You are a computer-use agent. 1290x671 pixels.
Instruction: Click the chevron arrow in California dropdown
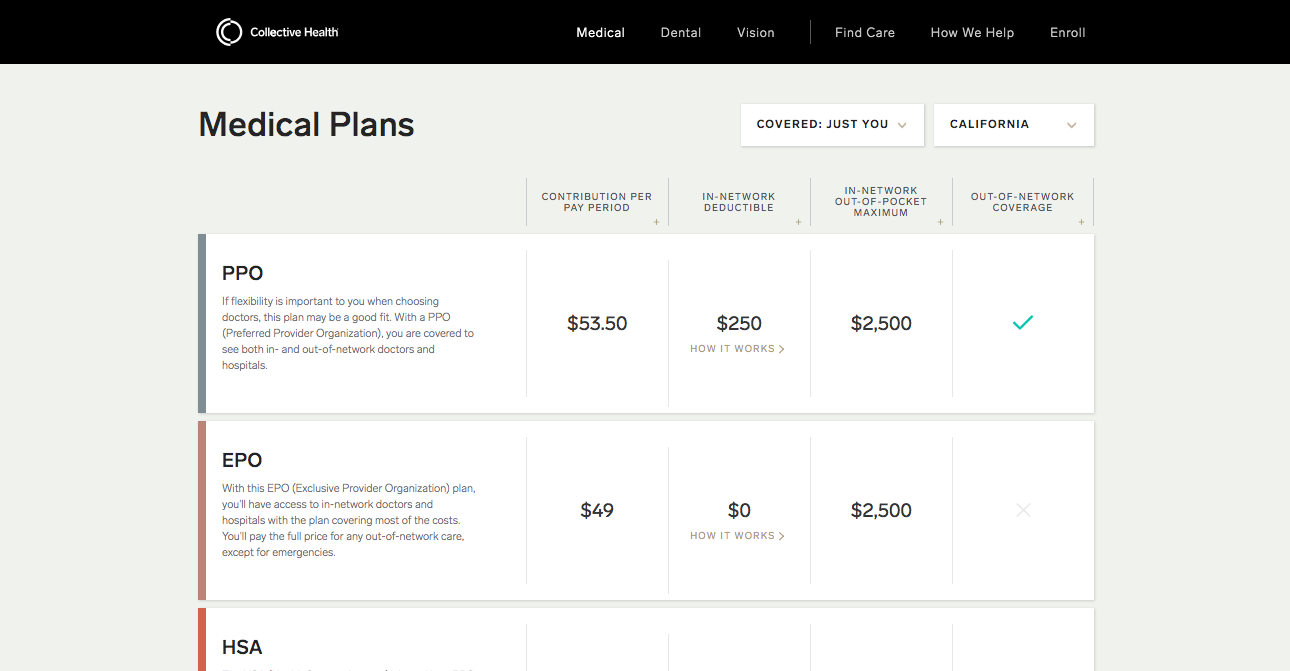[1071, 125]
